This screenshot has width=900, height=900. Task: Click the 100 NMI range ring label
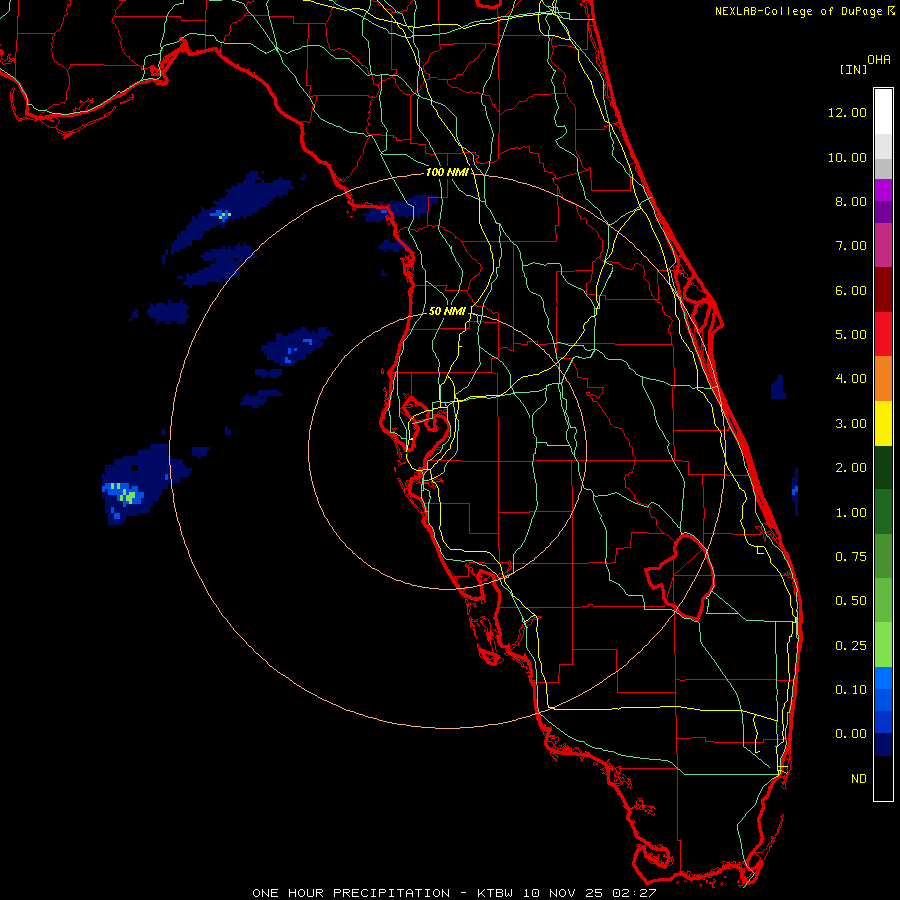click(x=447, y=172)
